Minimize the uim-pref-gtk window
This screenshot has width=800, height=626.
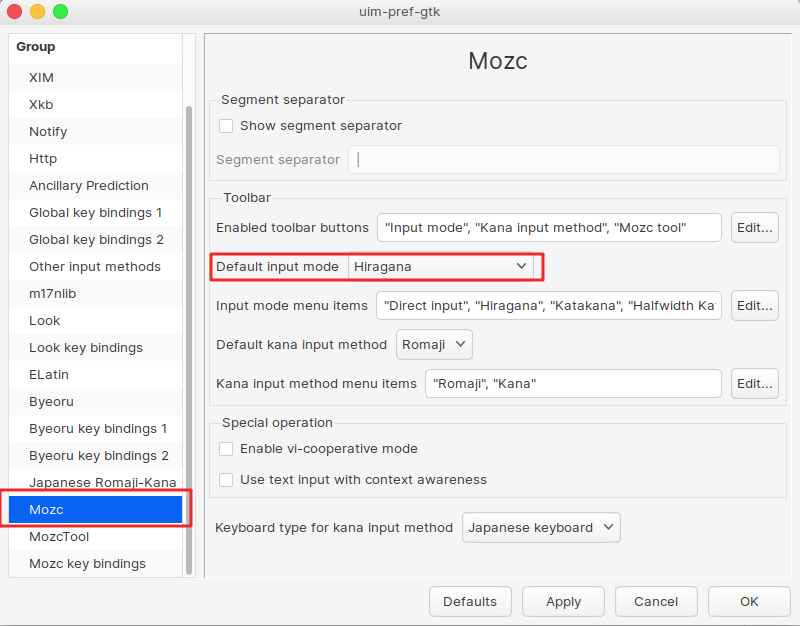click(x=37, y=11)
